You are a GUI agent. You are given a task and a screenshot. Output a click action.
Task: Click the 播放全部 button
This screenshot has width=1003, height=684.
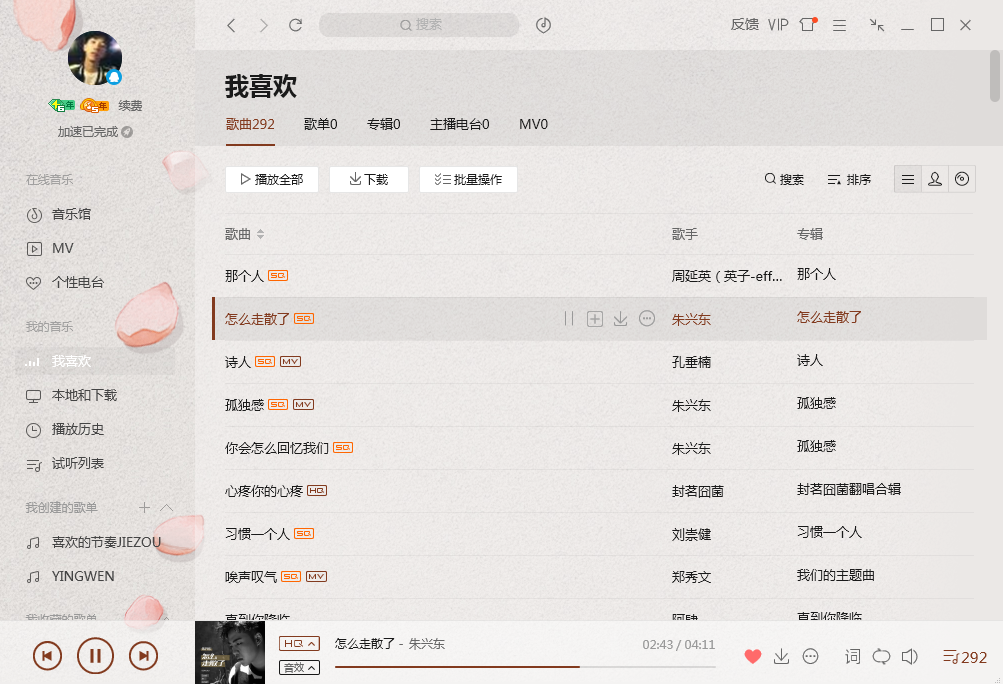[272, 179]
